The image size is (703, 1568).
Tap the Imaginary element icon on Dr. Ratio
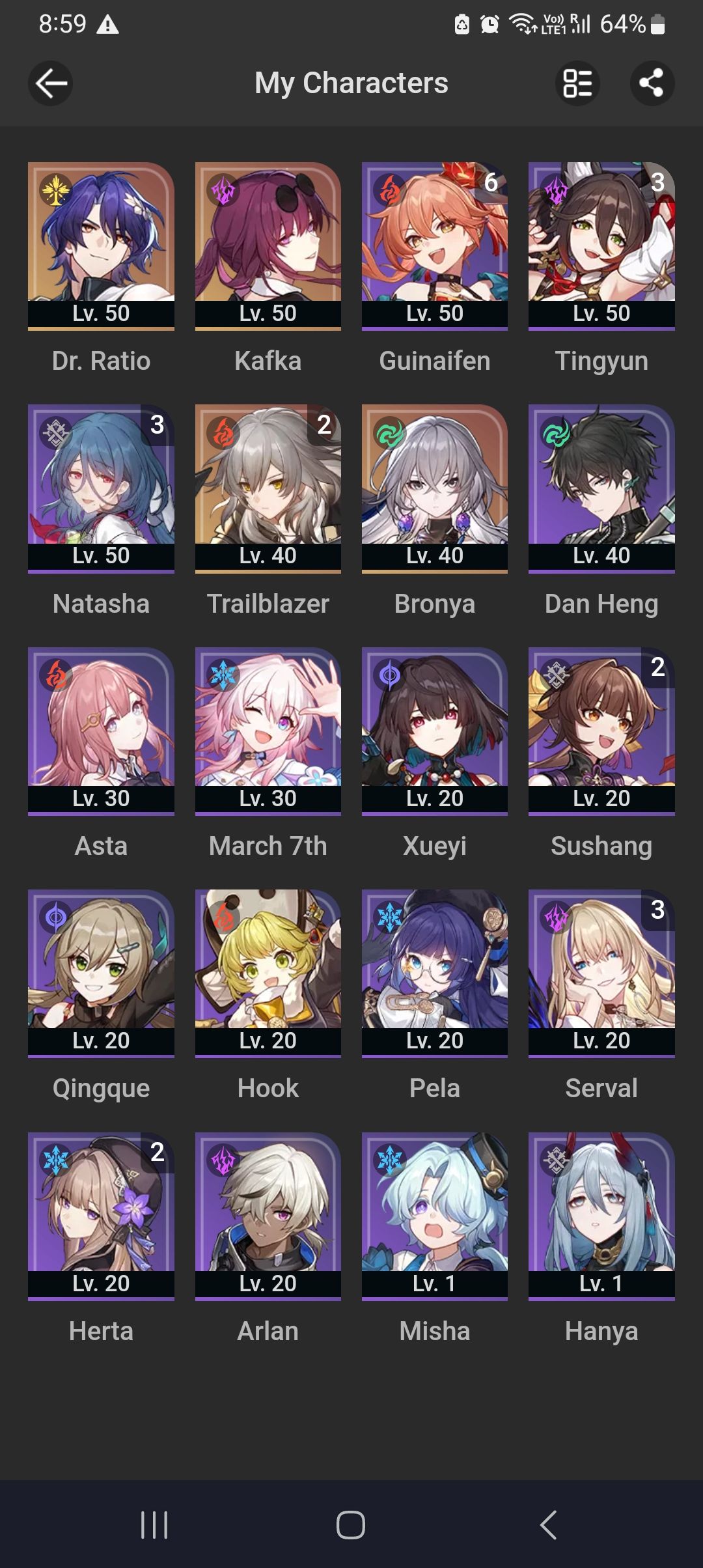(56, 190)
